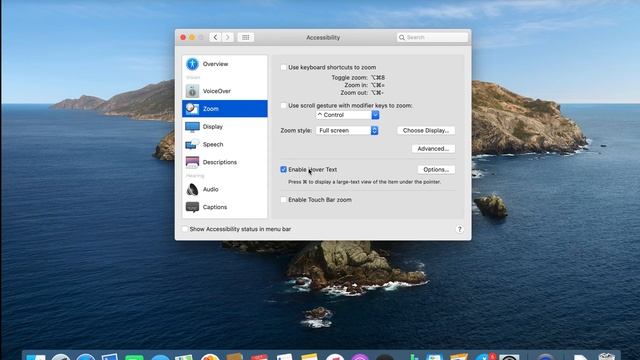Image resolution: width=640 pixels, height=360 pixels.
Task: Click the Zoom in shortcut text
Action: point(364,85)
